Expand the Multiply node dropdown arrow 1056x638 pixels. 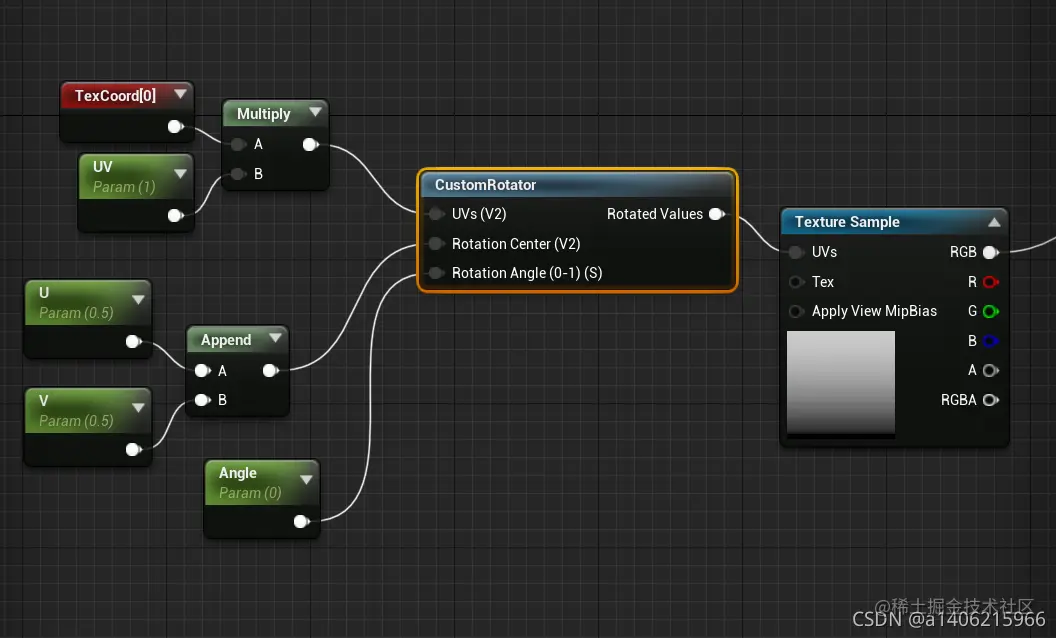[x=315, y=112]
